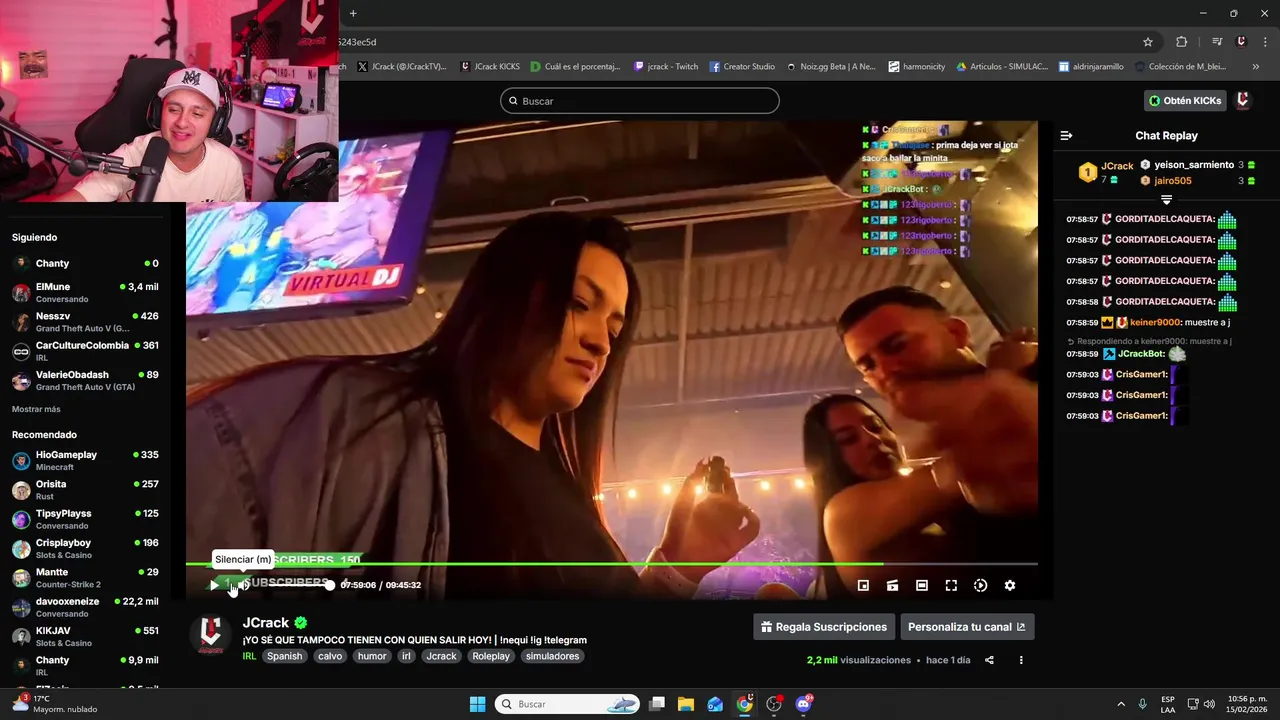
Task: Show hidden system tray icons
Action: [1121, 704]
